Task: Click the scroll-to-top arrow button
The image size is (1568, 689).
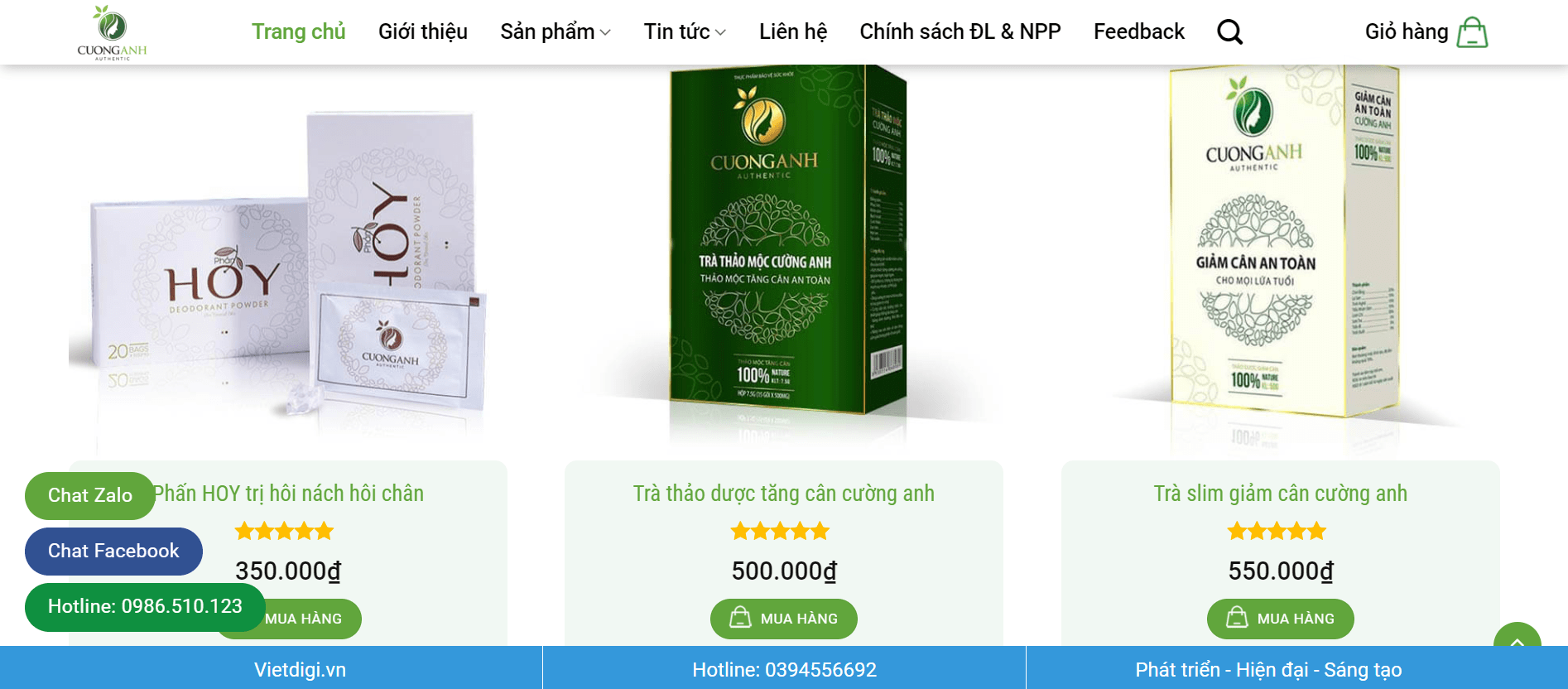Action: [1517, 639]
